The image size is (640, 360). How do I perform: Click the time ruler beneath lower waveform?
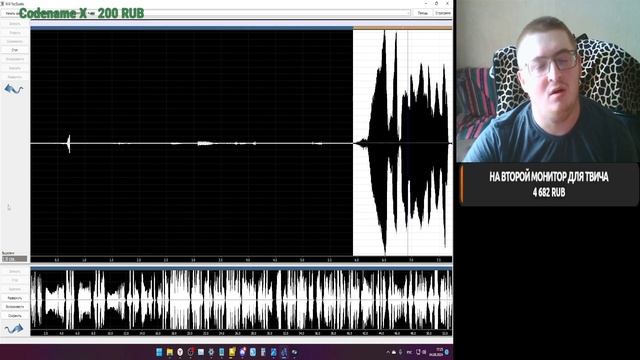[x=241, y=333]
